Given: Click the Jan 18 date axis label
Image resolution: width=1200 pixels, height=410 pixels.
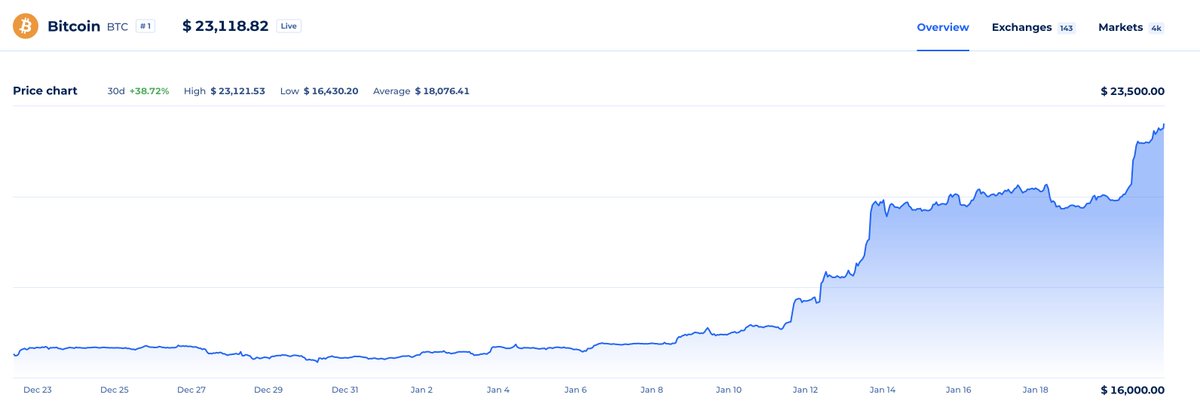Looking at the screenshot, I should click(x=1035, y=390).
